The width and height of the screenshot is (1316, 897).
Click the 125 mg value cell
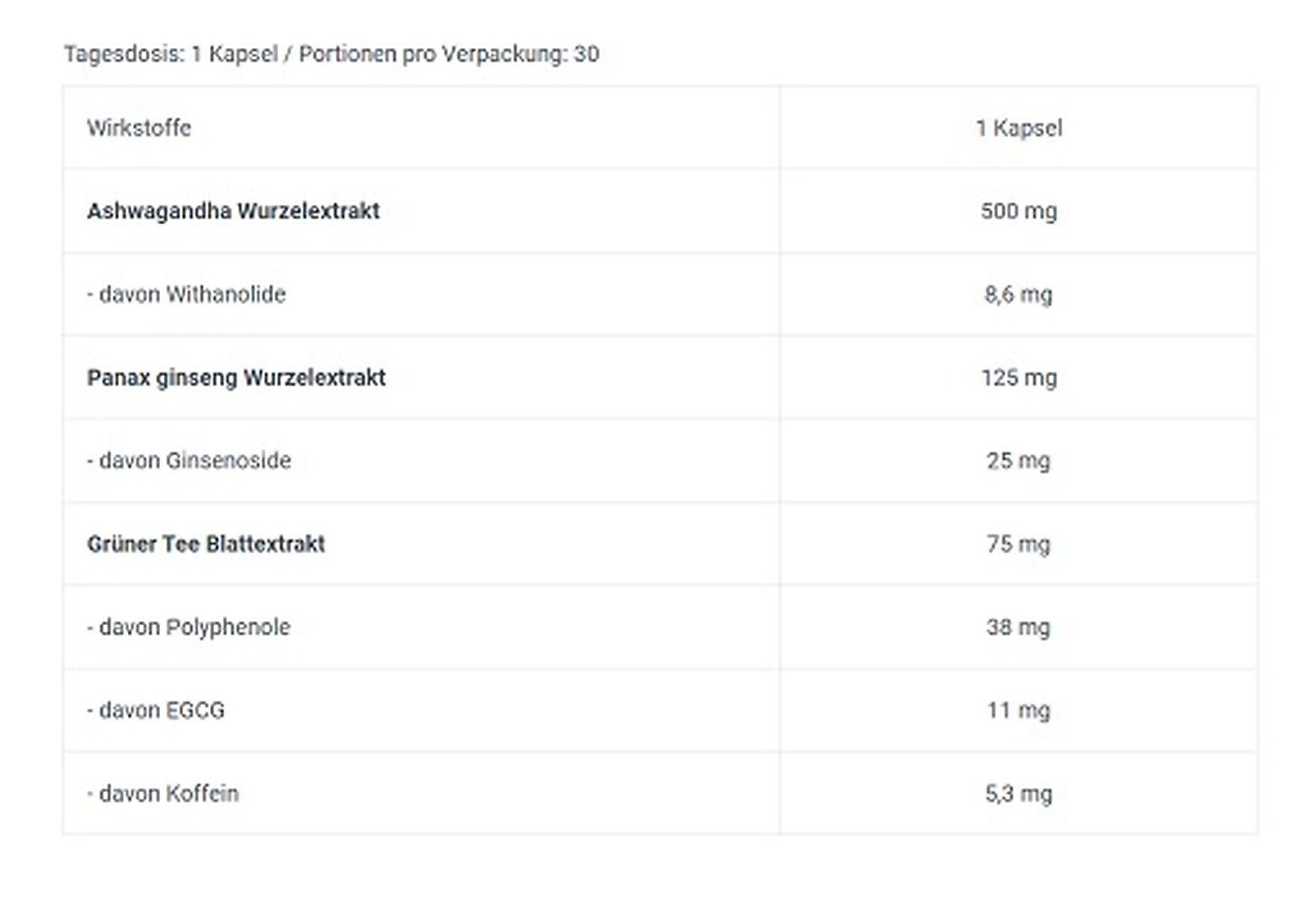(1018, 377)
